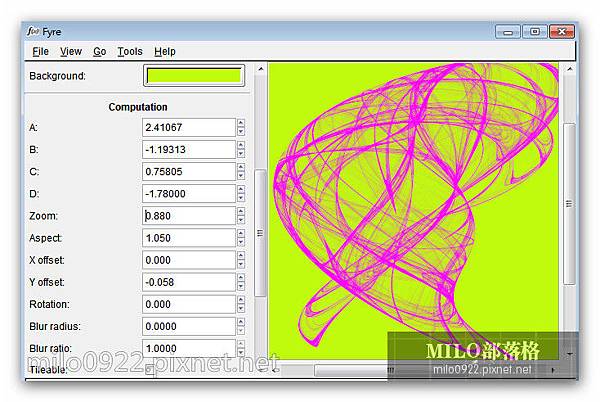The image size is (600, 402).
Task: Increase Y offset with its up arrow
Action: point(241,278)
